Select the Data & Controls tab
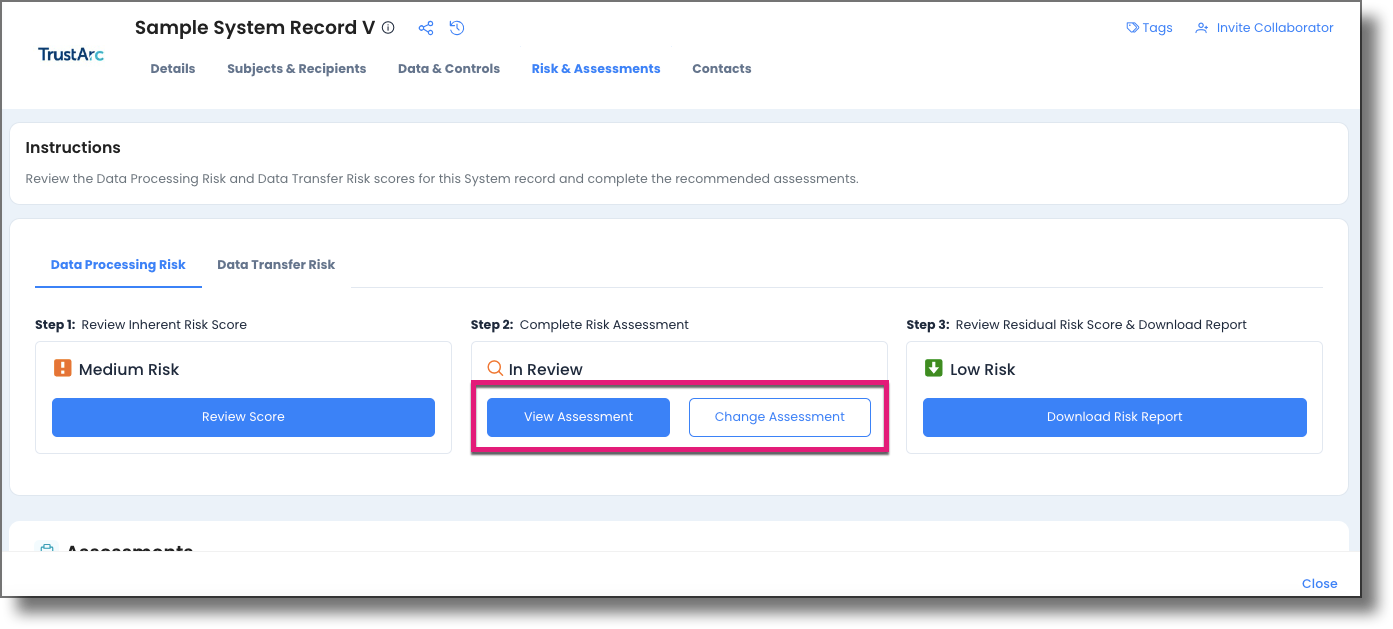The image size is (1393, 629). [x=448, y=68]
